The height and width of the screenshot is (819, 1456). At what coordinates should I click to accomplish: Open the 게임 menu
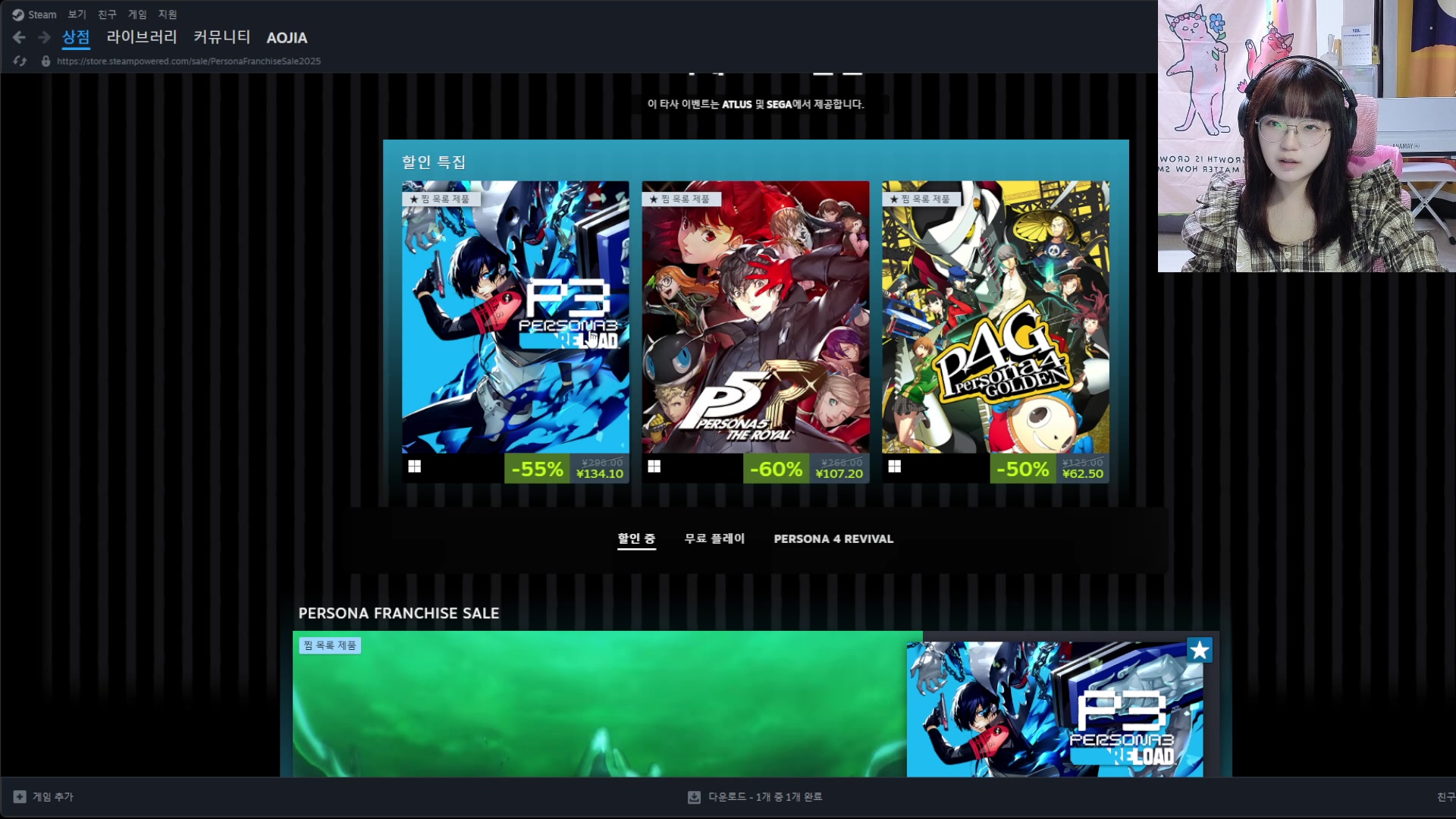tap(137, 14)
